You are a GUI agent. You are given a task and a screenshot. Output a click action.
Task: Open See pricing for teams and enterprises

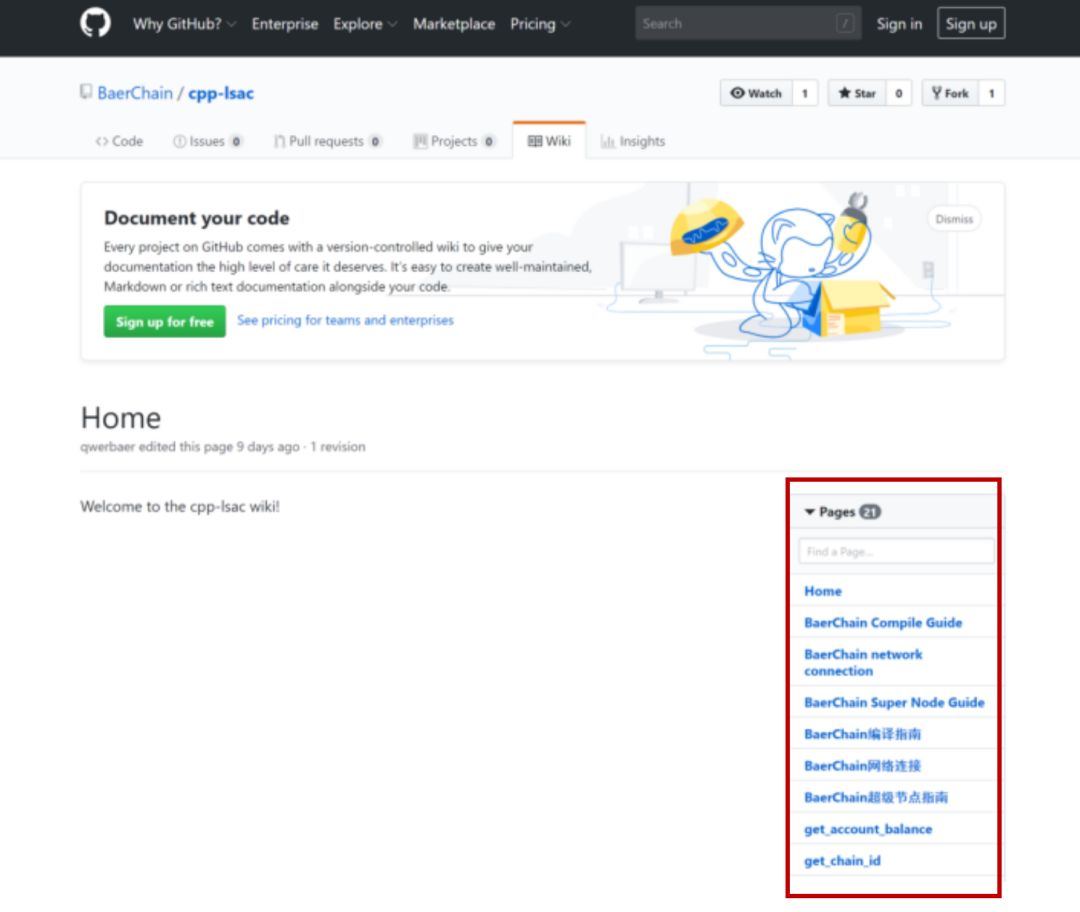pos(345,320)
